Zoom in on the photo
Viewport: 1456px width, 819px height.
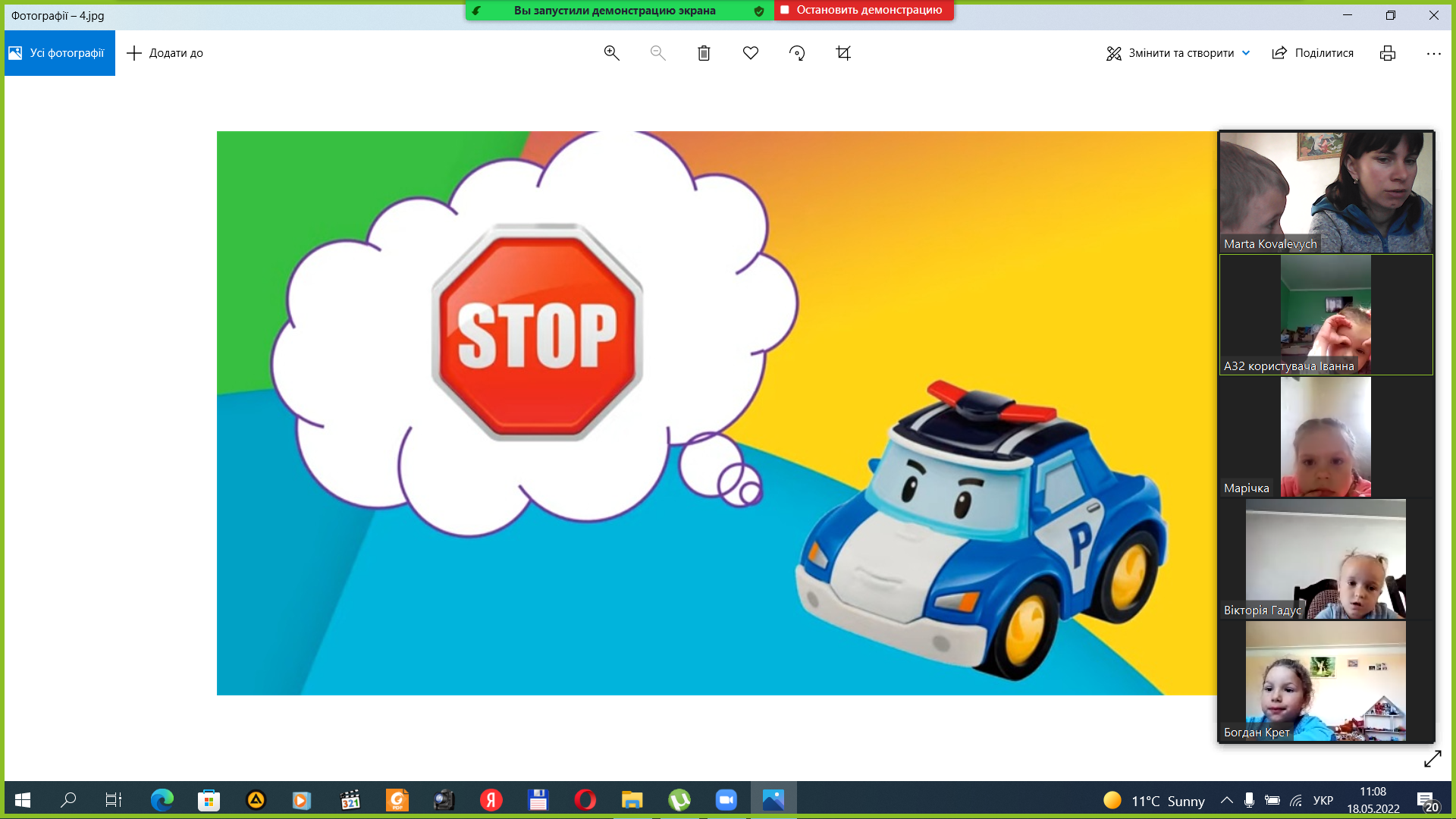(611, 53)
